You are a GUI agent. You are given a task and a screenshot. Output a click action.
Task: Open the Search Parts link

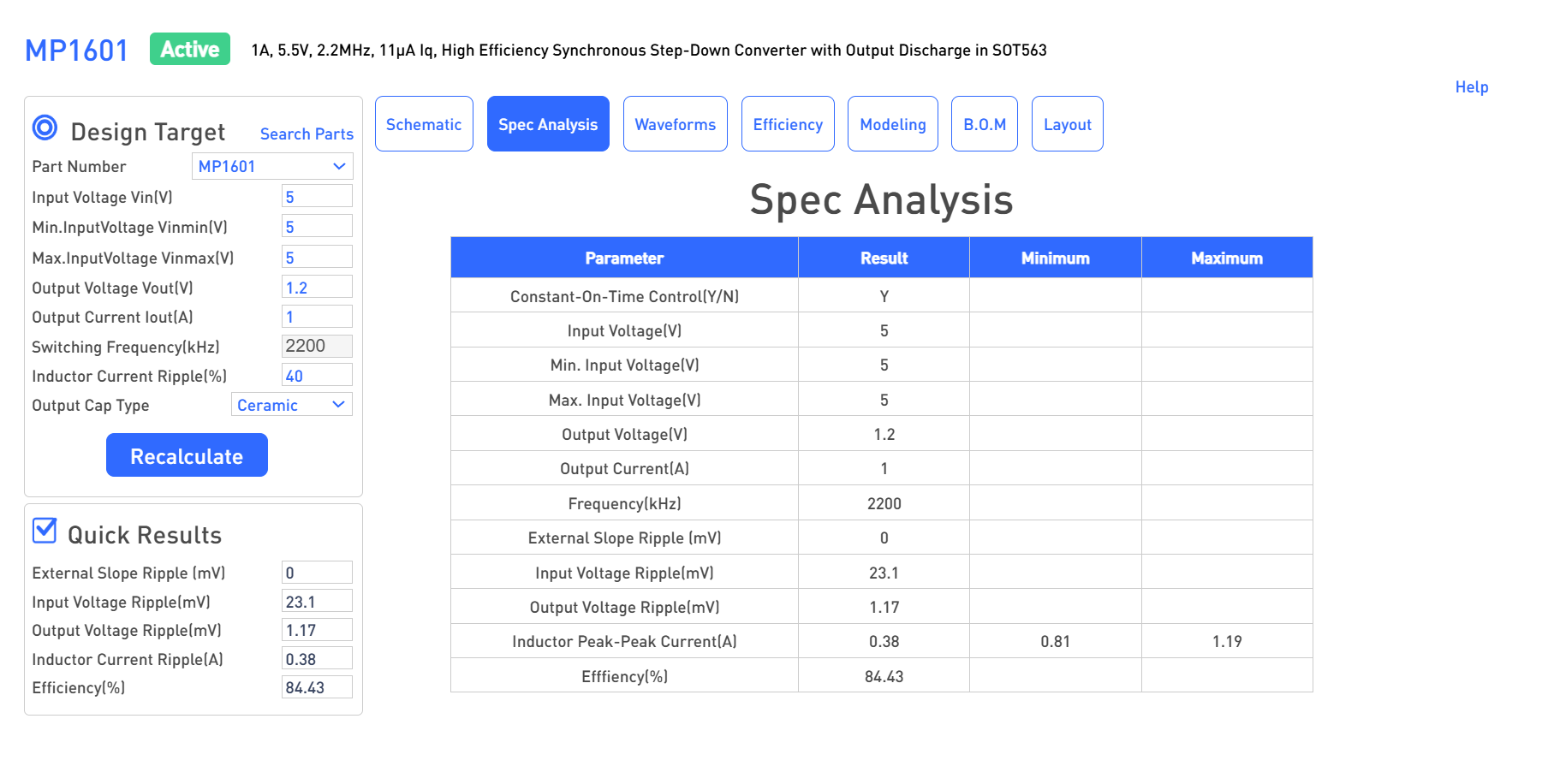tap(307, 134)
